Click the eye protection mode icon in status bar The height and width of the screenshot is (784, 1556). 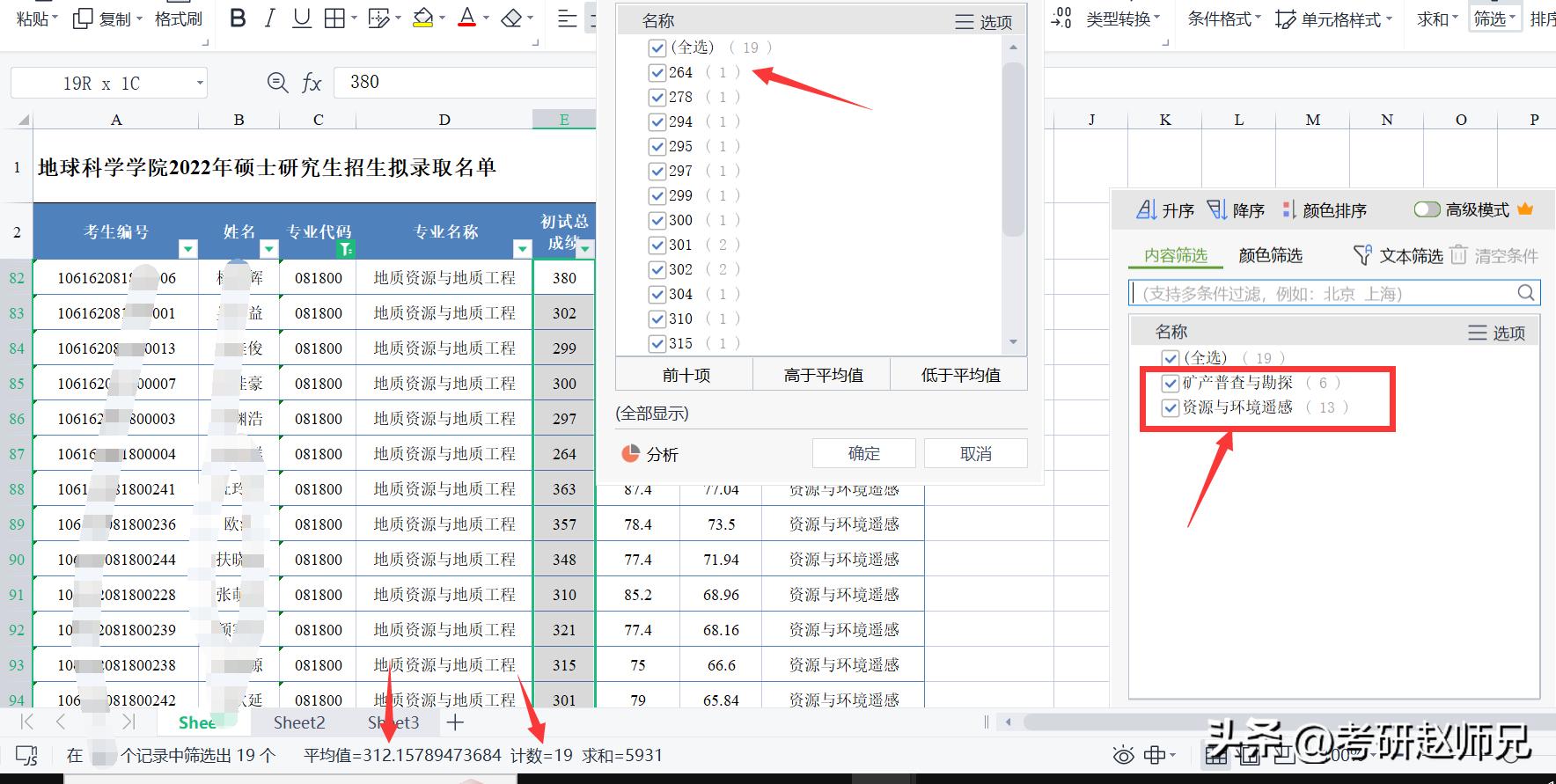pos(1123,755)
